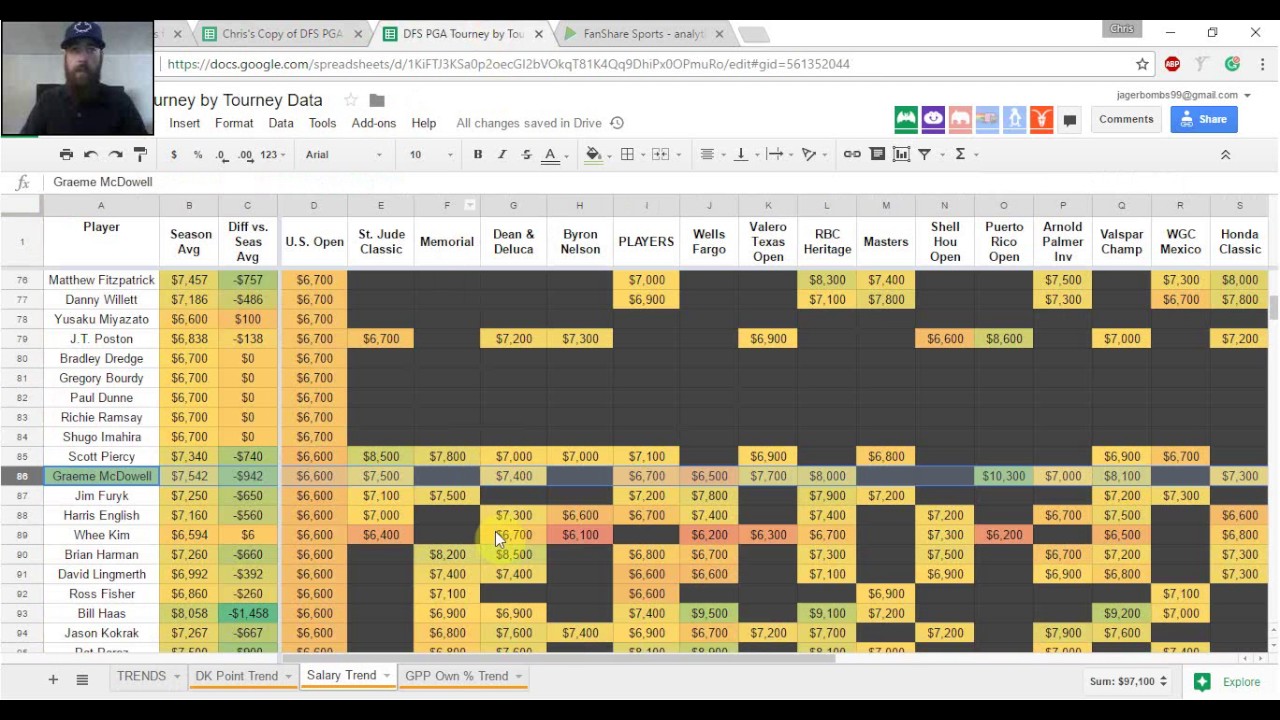Click the blue Share button
1280x720 pixels.
1204,119
